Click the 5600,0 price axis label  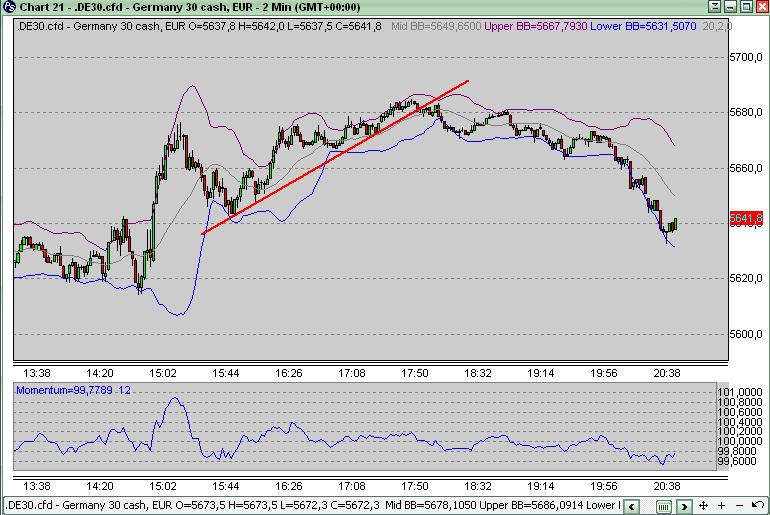coord(746,334)
